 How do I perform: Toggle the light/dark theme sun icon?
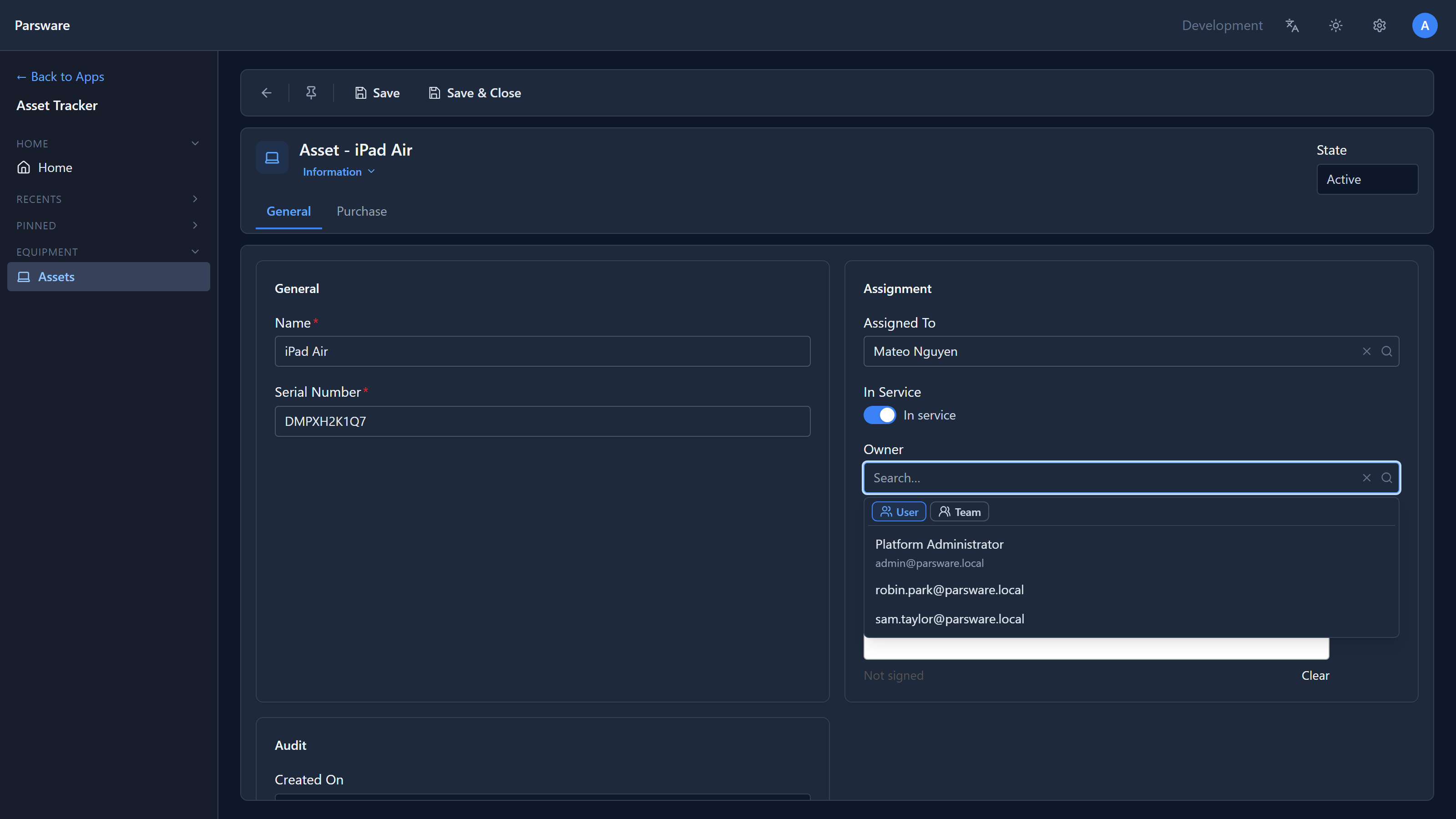click(x=1335, y=25)
